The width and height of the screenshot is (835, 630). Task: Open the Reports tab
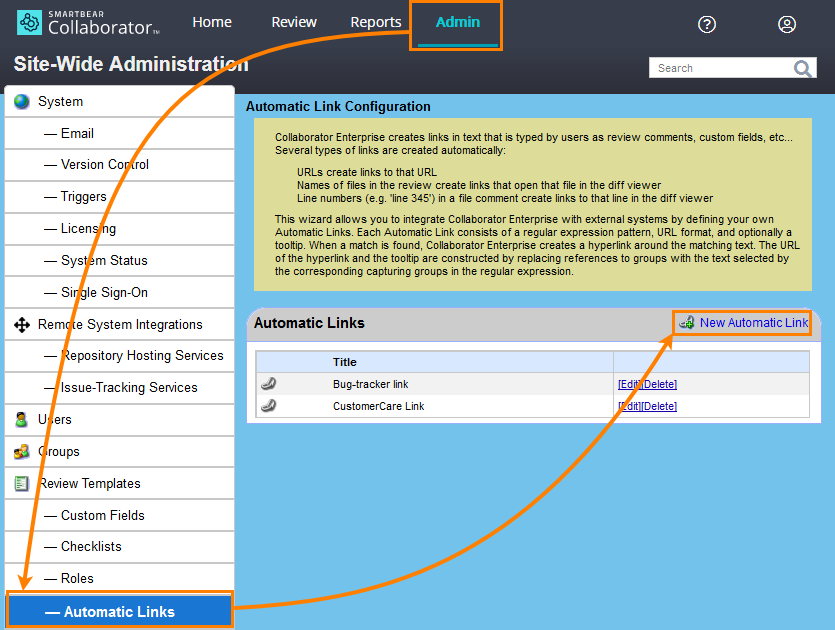pos(376,22)
